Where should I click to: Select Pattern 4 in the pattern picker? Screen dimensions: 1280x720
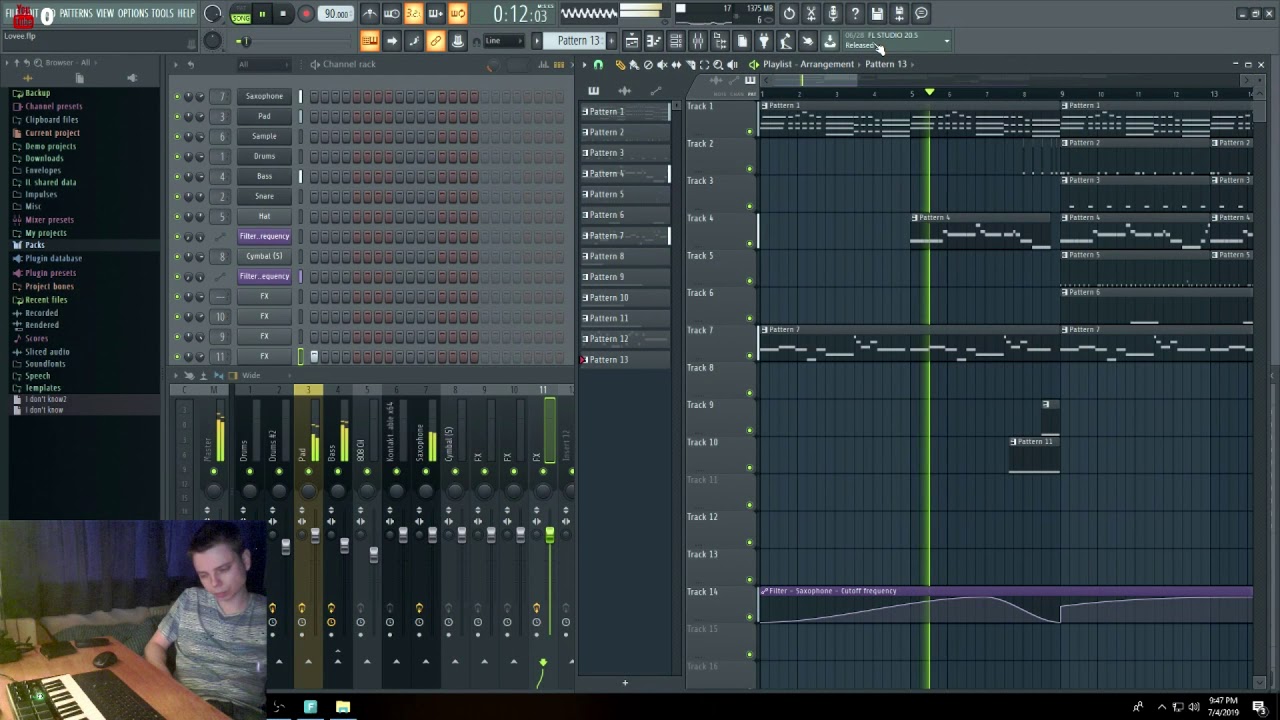click(x=625, y=174)
